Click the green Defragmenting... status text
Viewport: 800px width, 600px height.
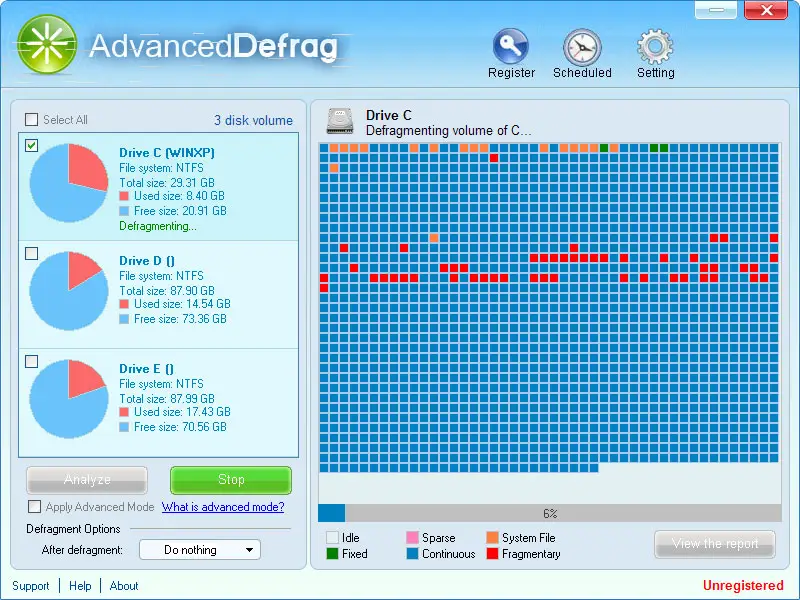pyautogui.click(x=158, y=226)
